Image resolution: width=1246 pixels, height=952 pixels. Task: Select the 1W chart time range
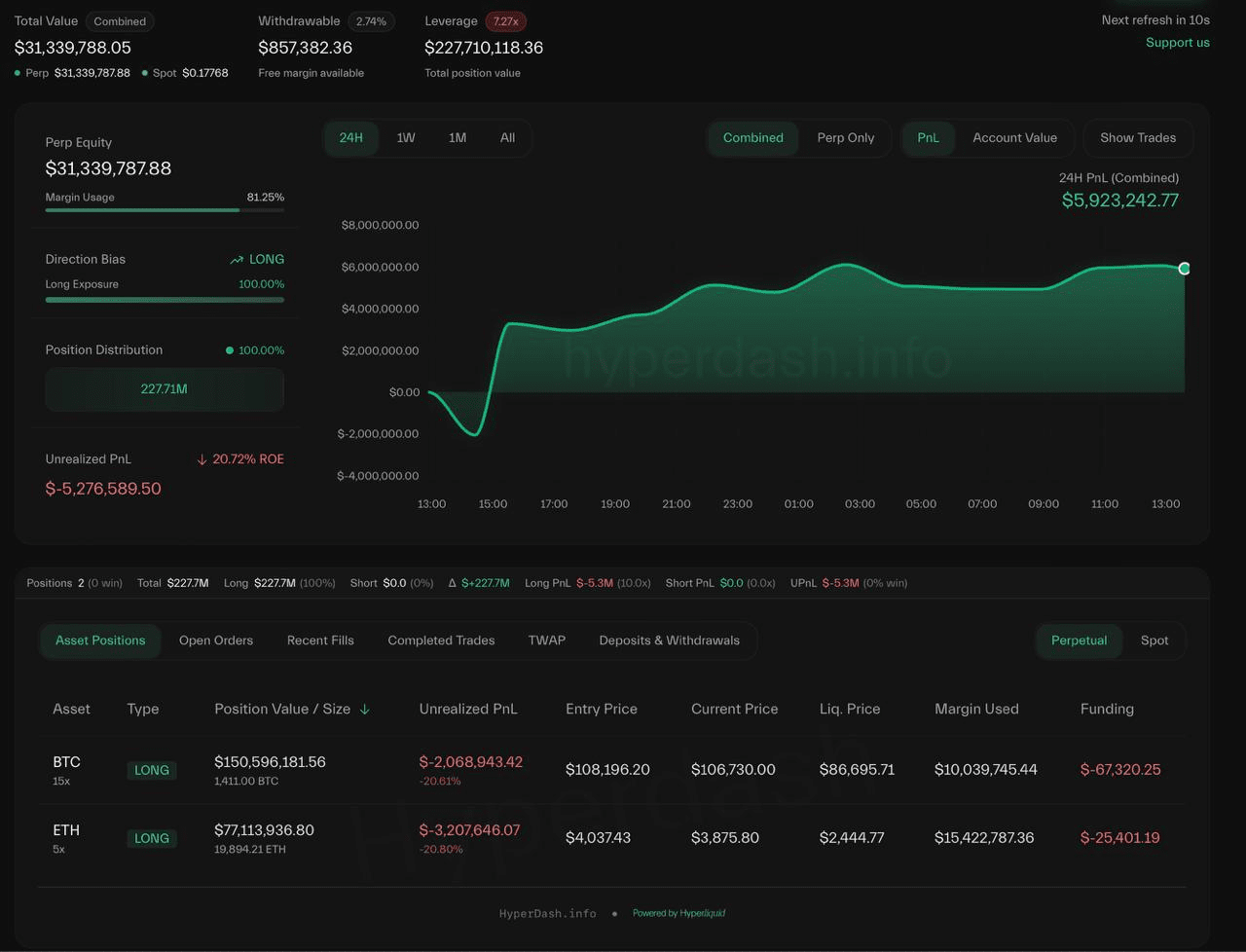click(406, 138)
